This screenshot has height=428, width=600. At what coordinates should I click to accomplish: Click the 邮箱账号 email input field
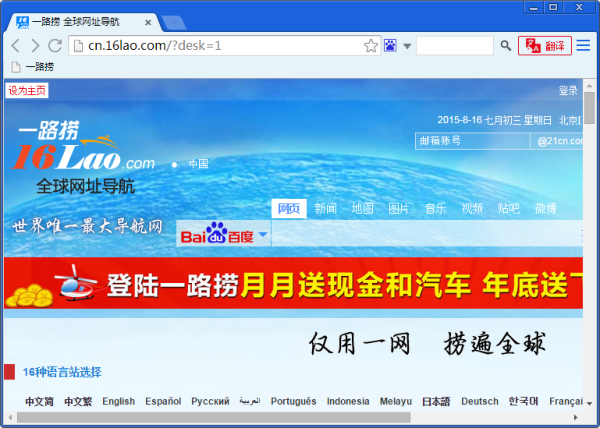[x=473, y=141]
